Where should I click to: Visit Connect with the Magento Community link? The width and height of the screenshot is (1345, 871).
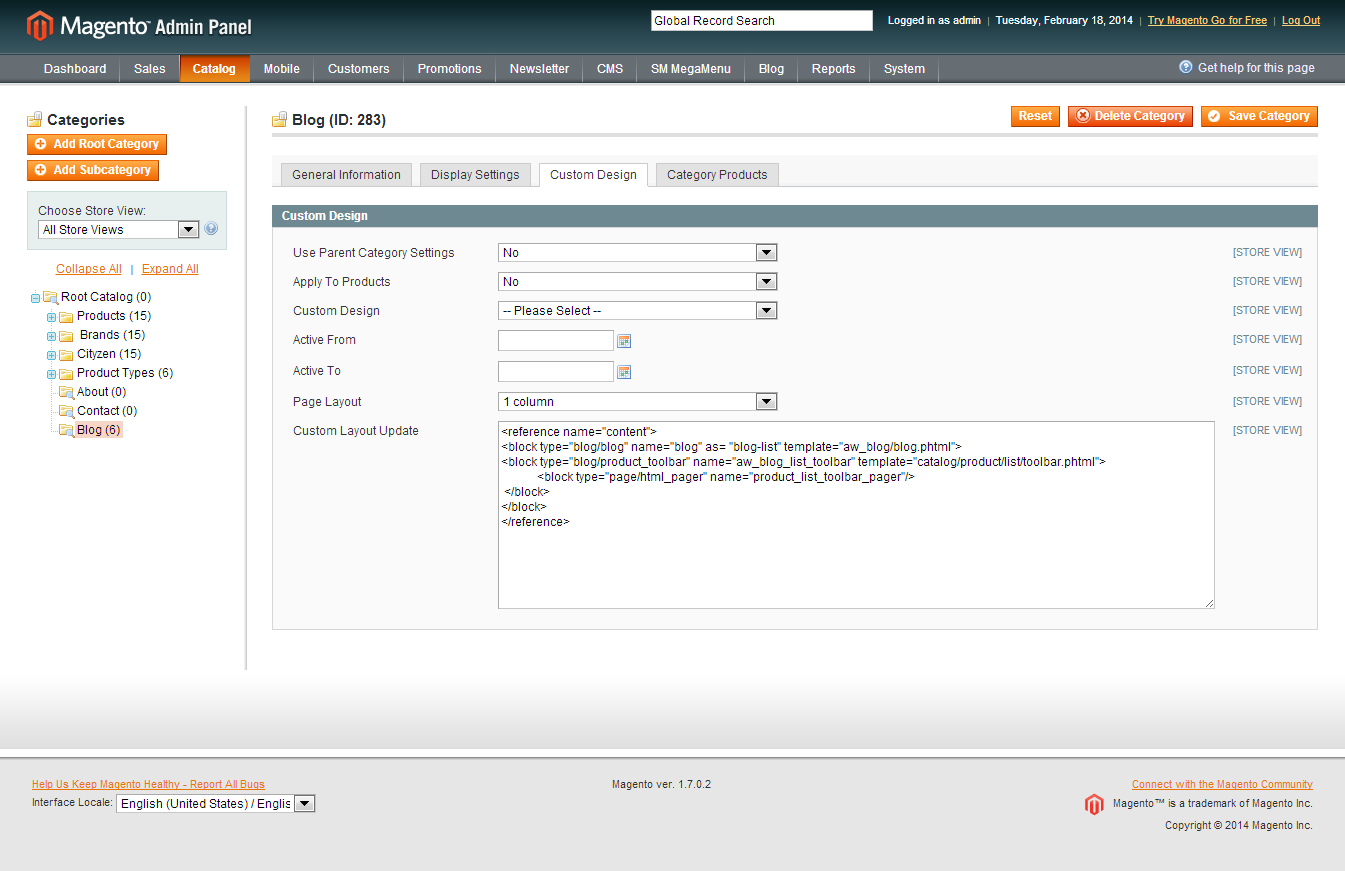pos(1222,785)
